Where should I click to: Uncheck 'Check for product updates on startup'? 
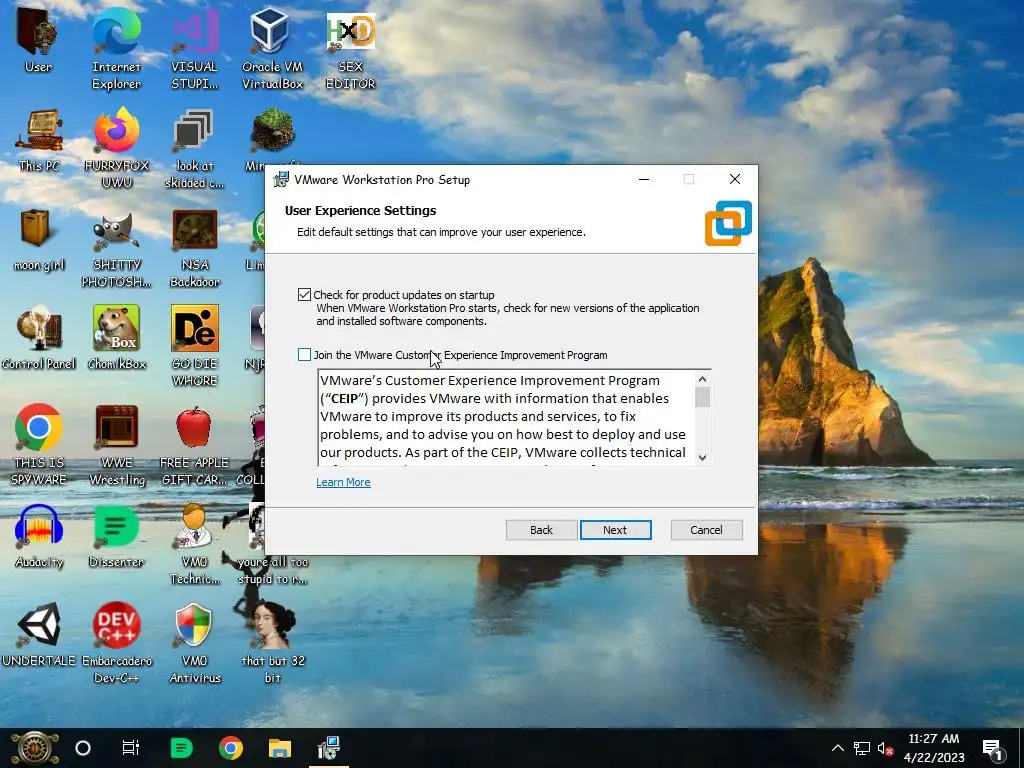tap(304, 295)
